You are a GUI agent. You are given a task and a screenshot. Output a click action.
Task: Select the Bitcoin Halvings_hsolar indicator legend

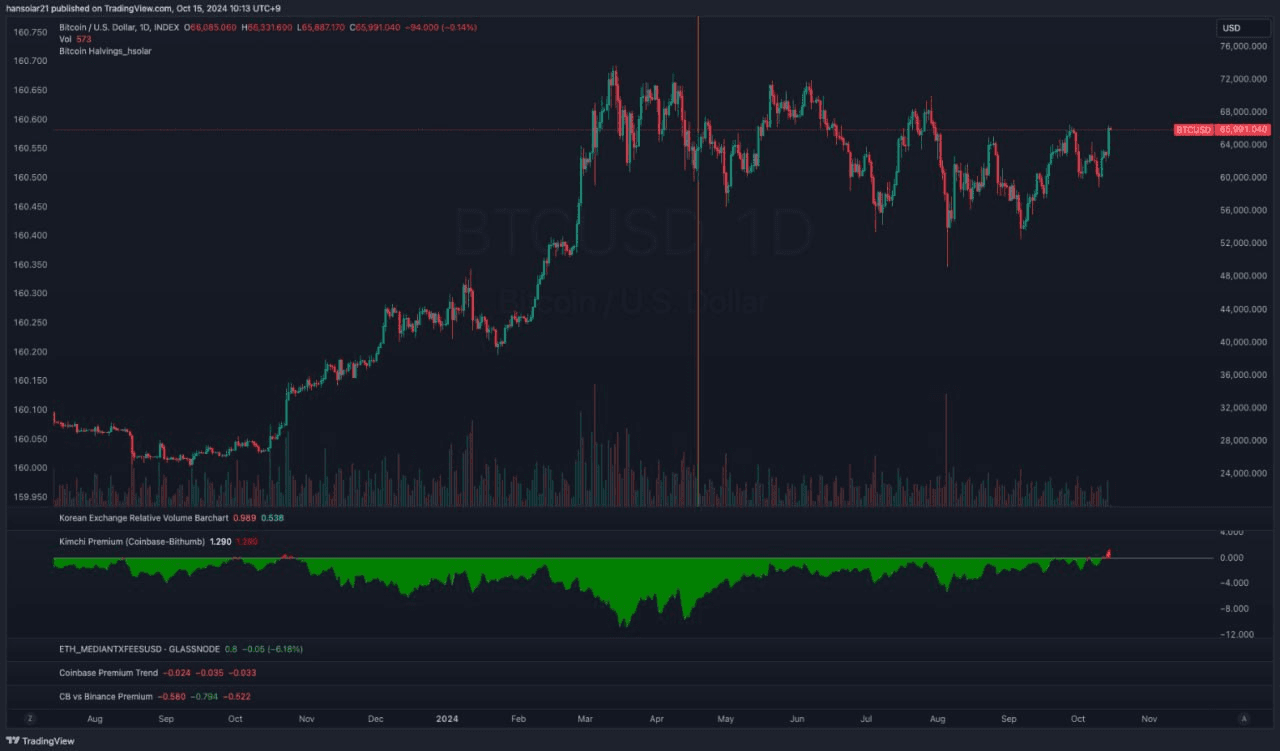pos(105,50)
